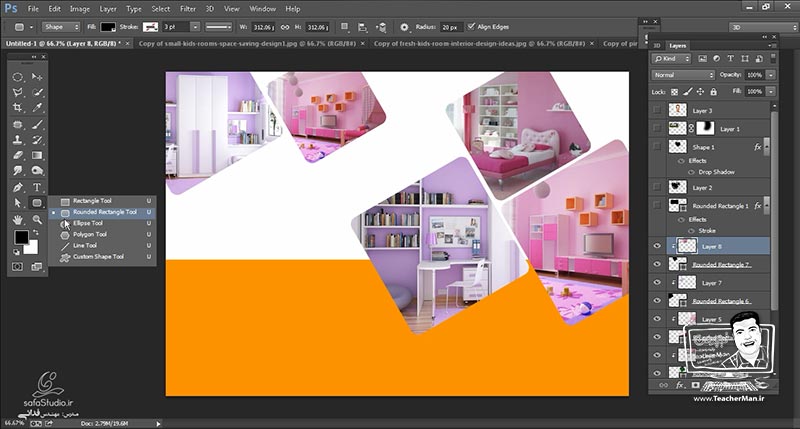Show Layer 1 visibility box
Screen dimensions: 800x429
pyautogui.click(x=657, y=129)
